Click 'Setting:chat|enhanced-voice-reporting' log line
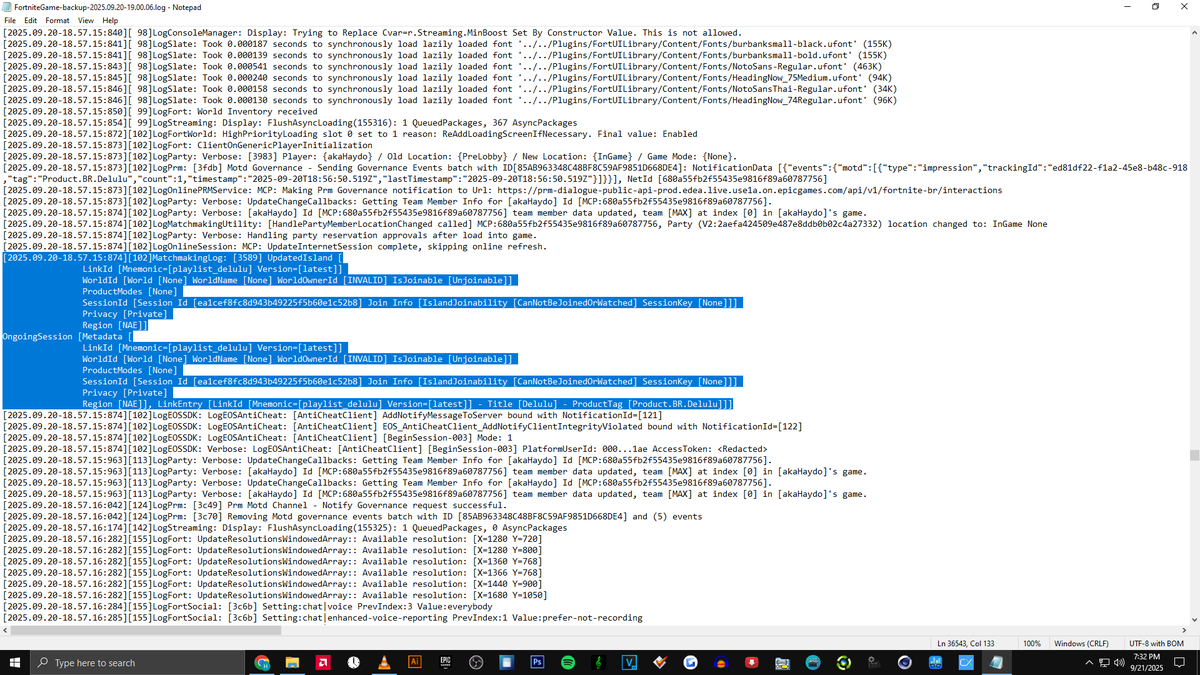This screenshot has width=1200, height=675. coord(323,617)
